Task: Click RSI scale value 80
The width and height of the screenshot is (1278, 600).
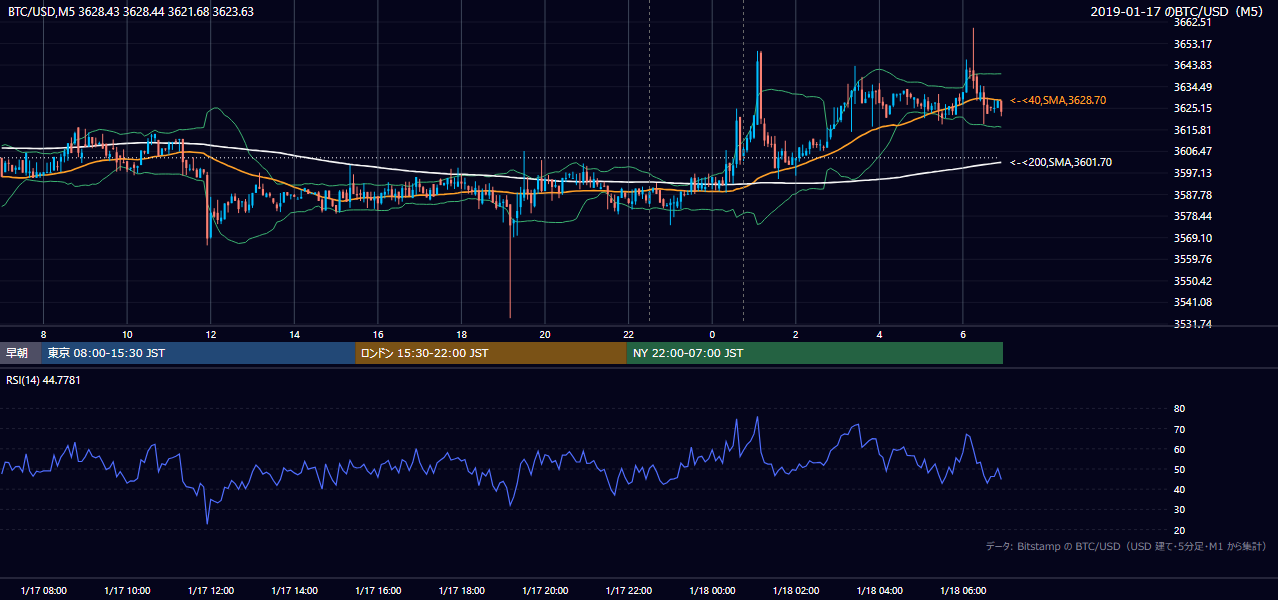Action: coord(1179,409)
